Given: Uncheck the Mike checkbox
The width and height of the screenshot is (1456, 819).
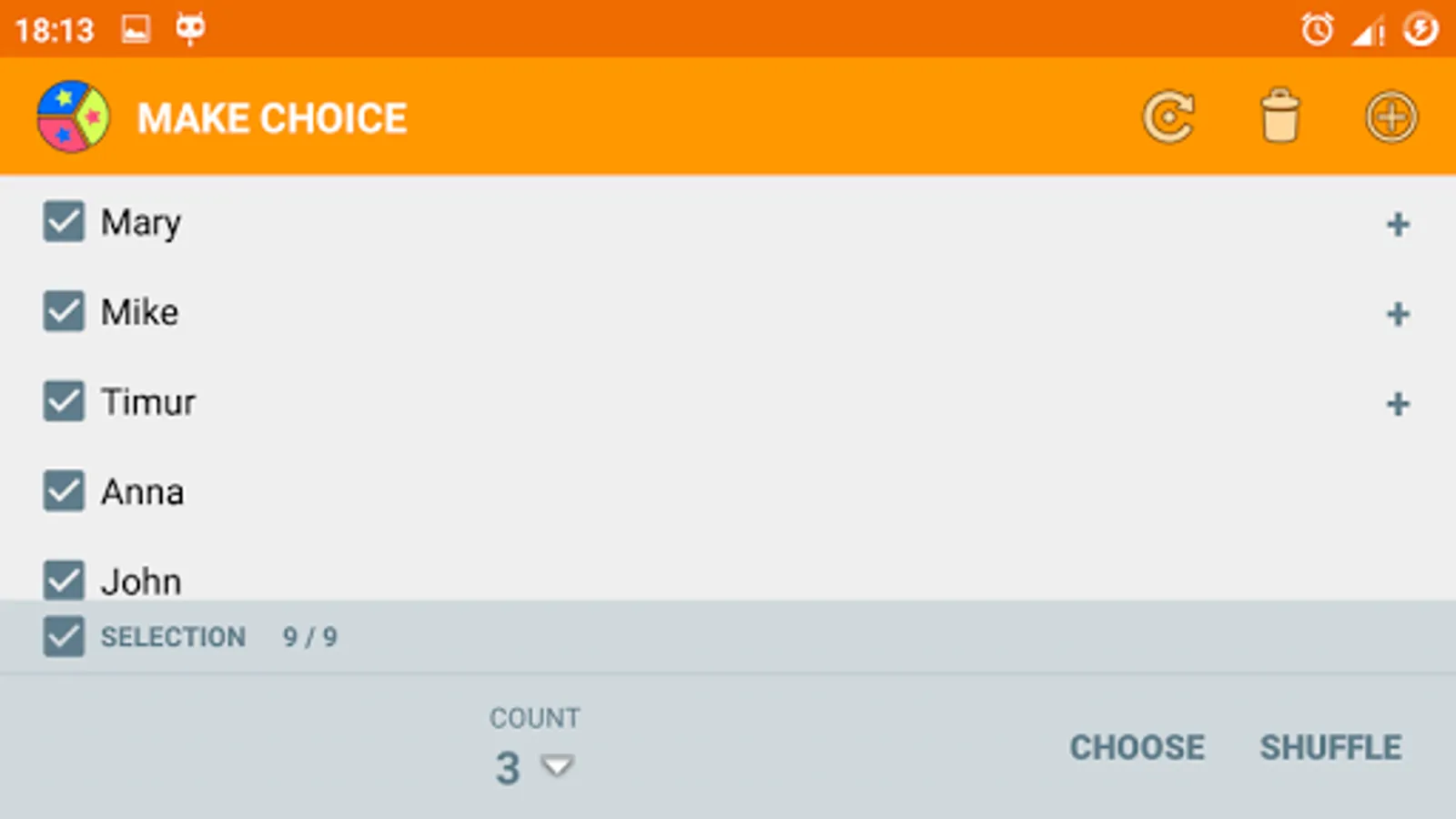Looking at the screenshot, I should click(x=64, y=311).
